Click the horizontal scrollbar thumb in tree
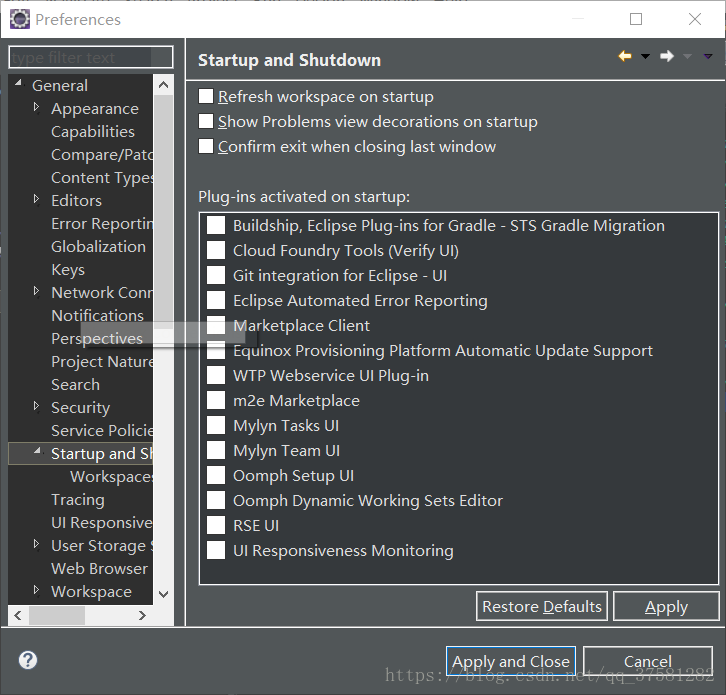 pyautogui.click(x=57, y=615)
